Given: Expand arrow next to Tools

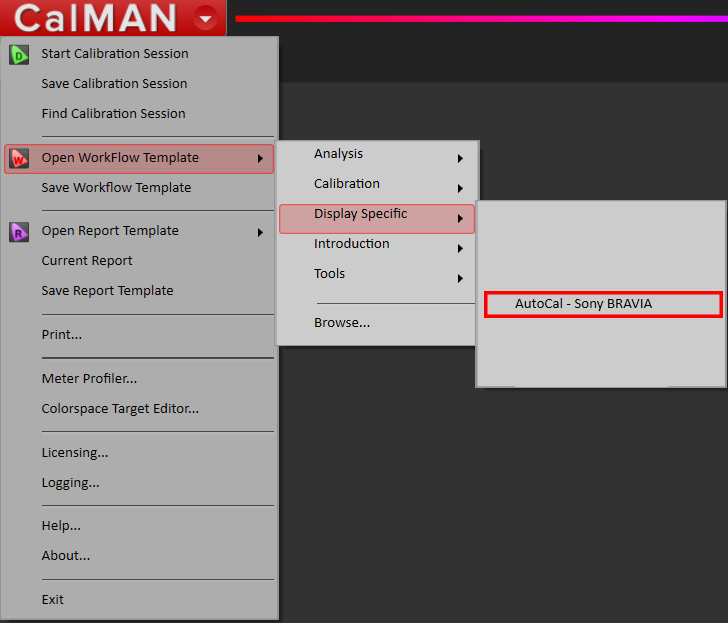Looking at the screenshot, I should (x=460, y=279).
